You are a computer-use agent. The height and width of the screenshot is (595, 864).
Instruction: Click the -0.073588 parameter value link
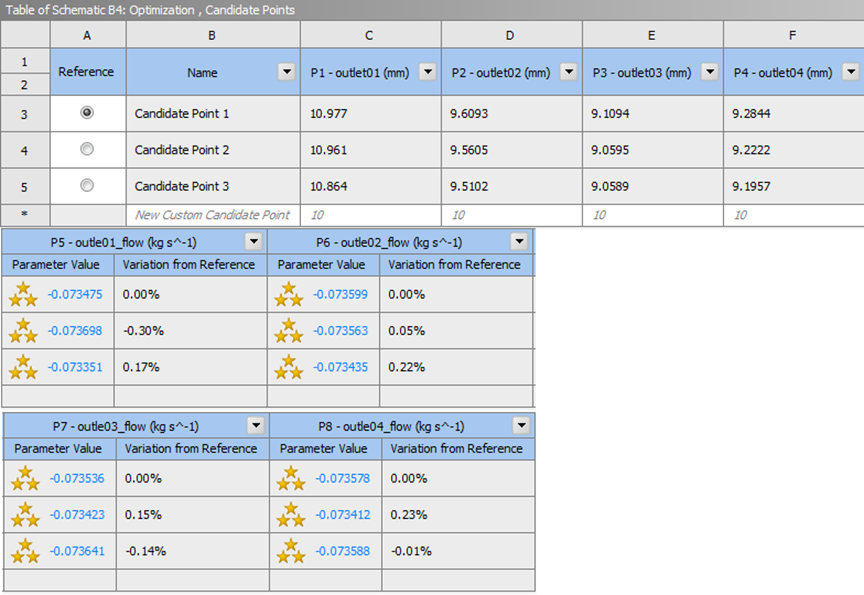[342, 551]
